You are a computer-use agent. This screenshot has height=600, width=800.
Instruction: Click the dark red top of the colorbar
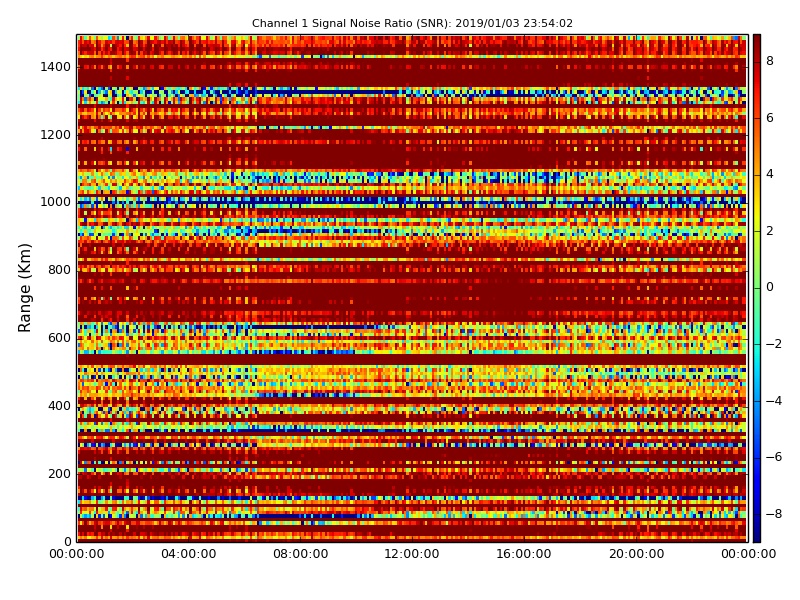pyautogui.click(x=757, y=41)
